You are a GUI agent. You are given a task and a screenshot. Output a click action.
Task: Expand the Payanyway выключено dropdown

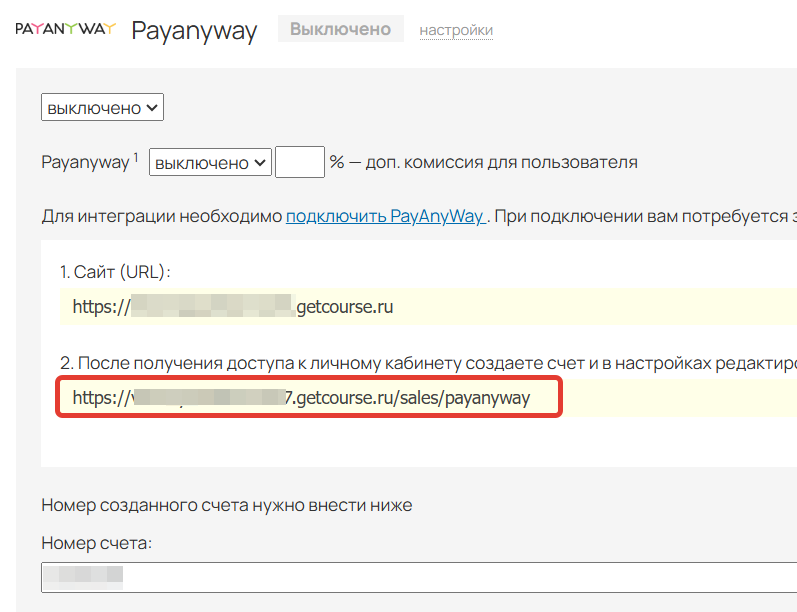point(210,162)
